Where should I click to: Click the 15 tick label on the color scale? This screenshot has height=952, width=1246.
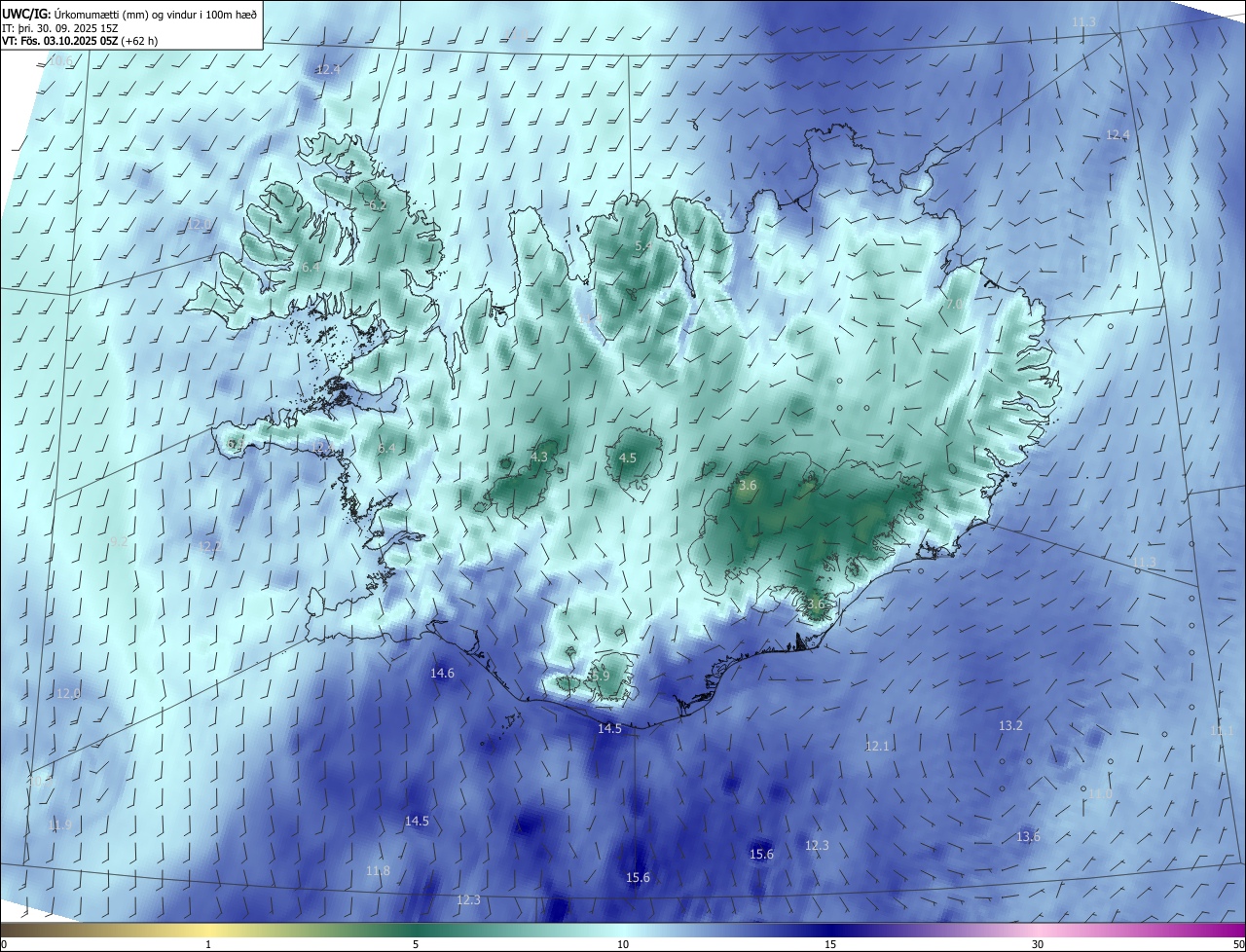pos(830,944)
